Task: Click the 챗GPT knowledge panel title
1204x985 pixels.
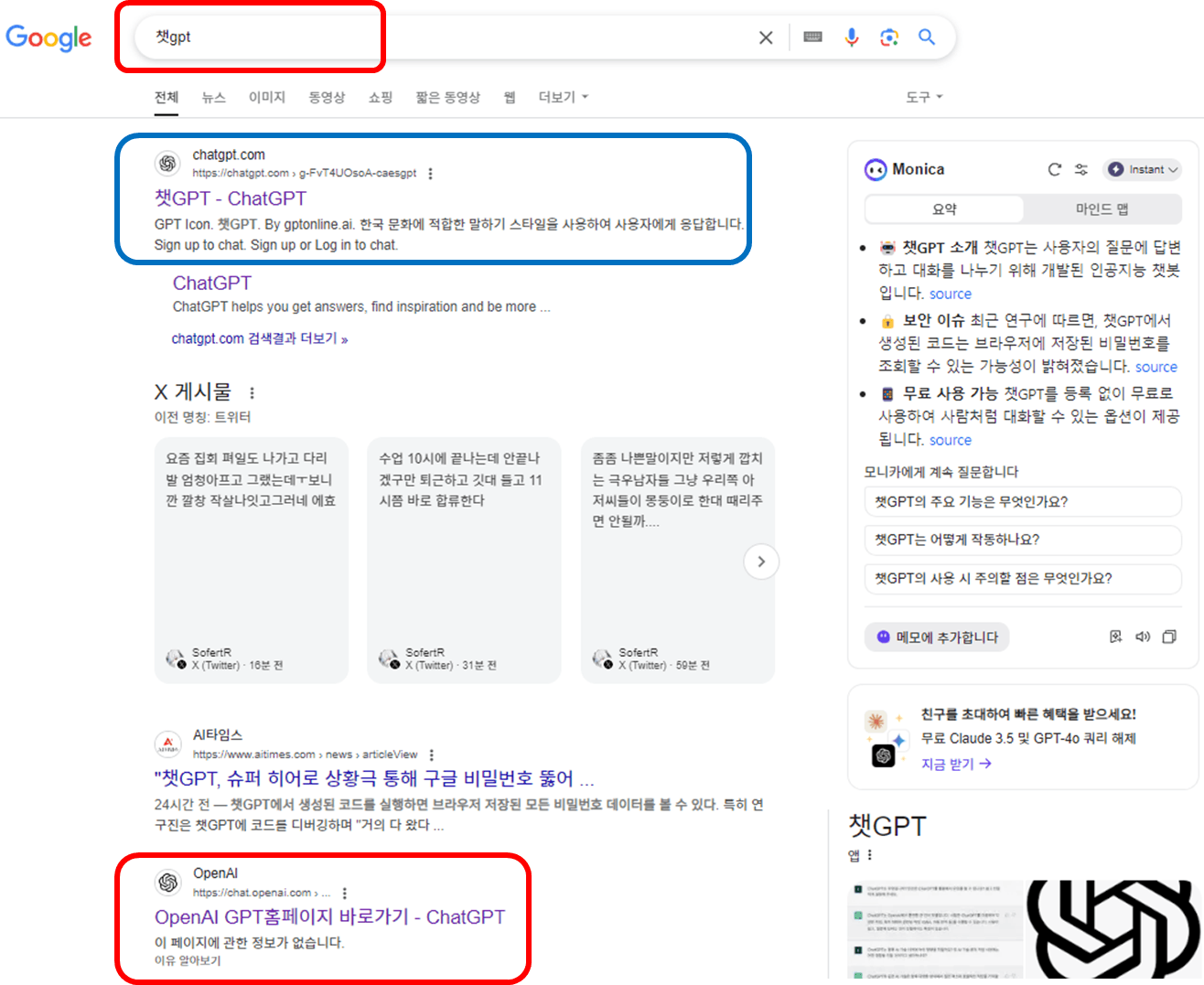Action: tap(887, 826)
